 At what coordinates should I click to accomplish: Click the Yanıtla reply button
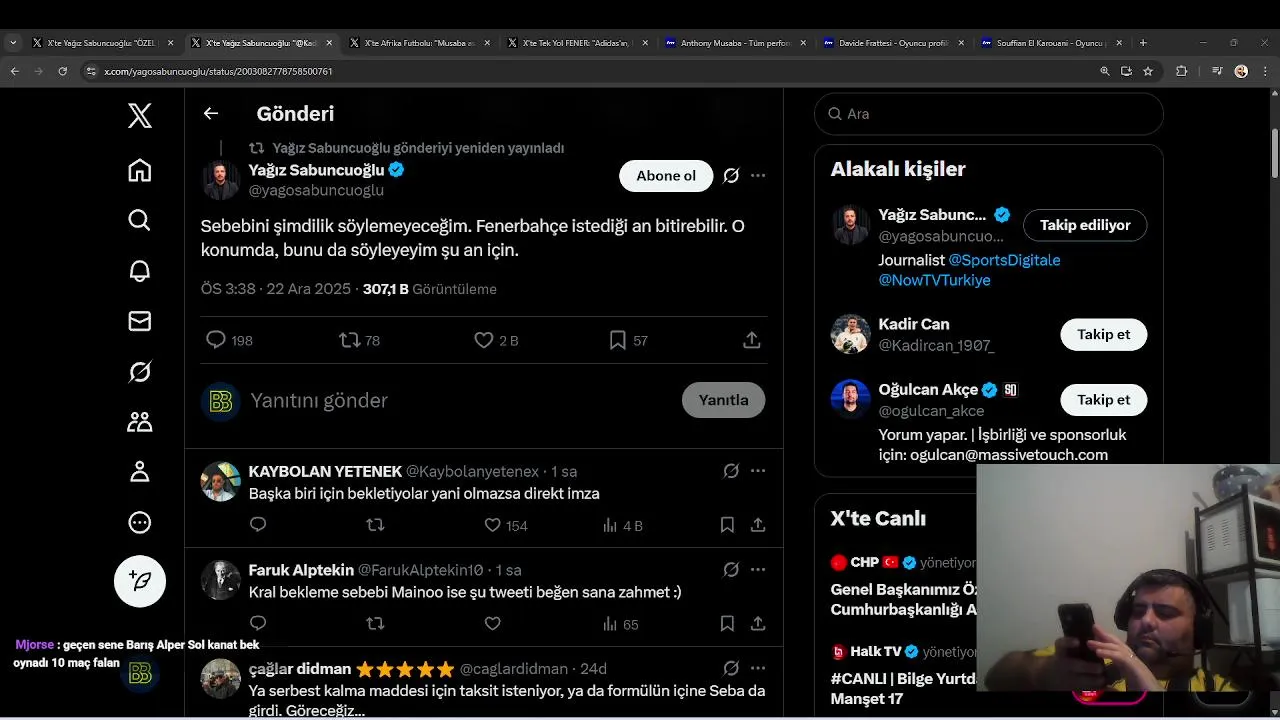point(724,400)
